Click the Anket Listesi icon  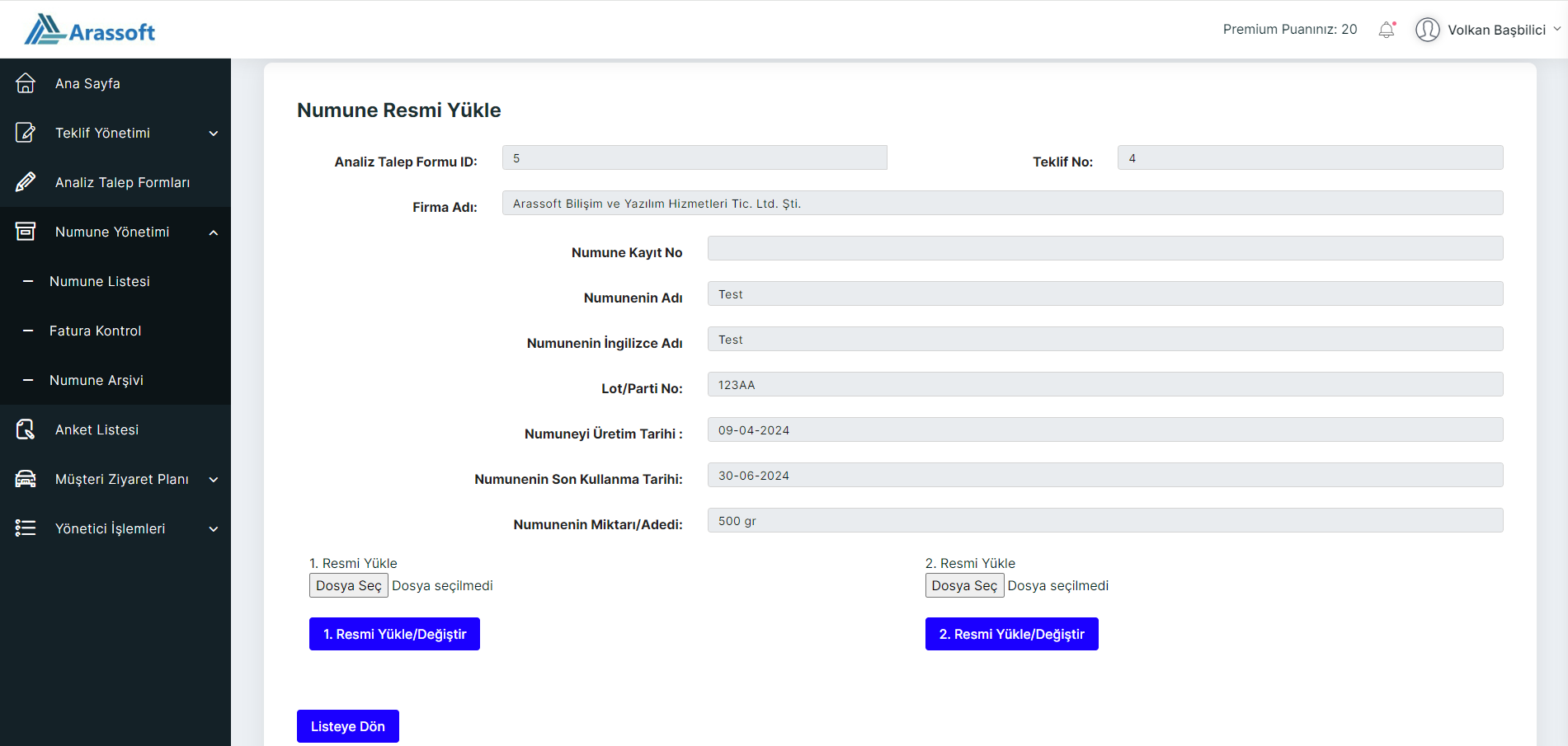tap(26, 429)
